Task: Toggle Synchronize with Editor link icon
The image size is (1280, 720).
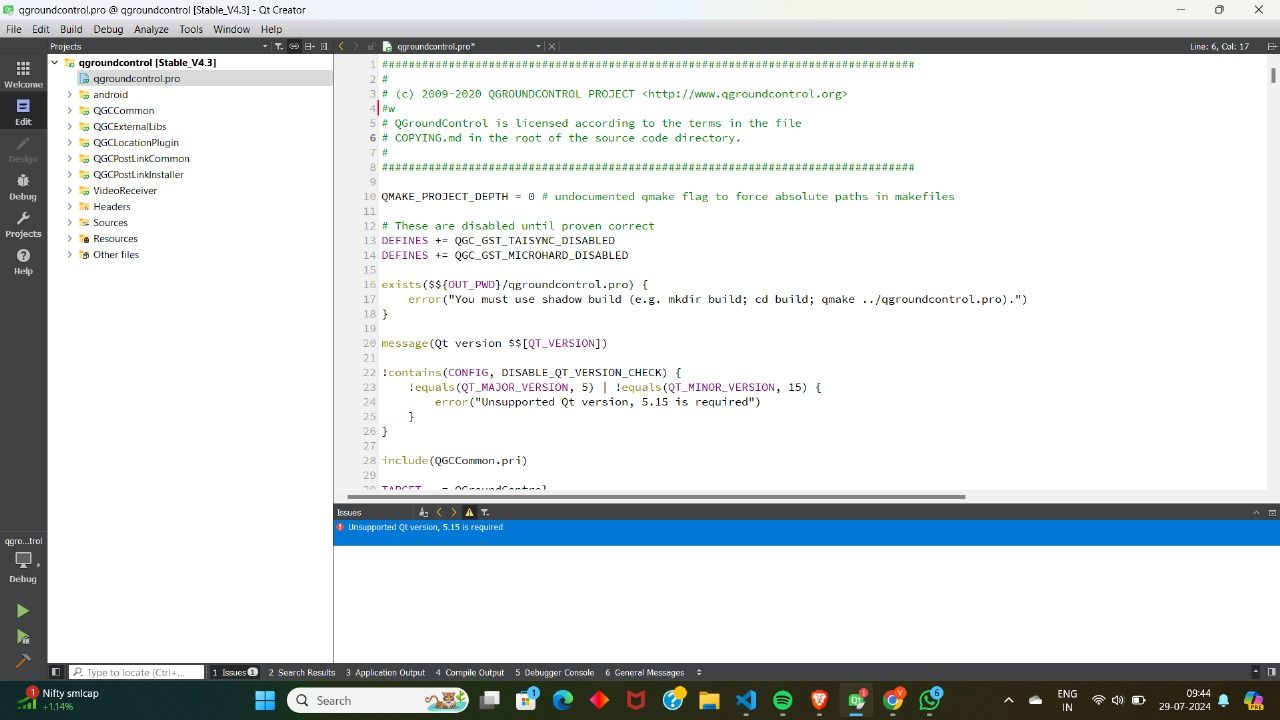Action: 294,46
